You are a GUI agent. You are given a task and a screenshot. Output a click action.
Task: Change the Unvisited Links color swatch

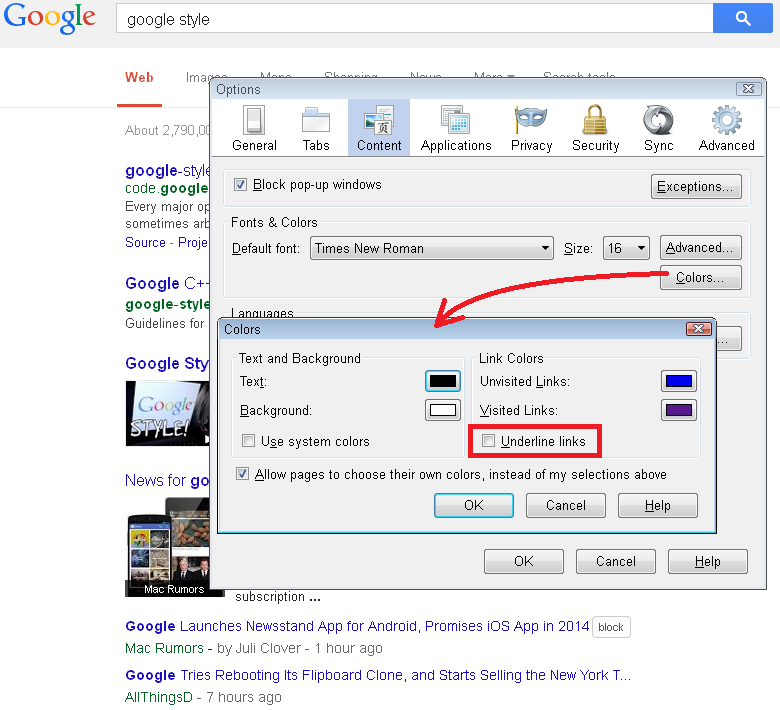pyautogui.click(x=679, y=381)
